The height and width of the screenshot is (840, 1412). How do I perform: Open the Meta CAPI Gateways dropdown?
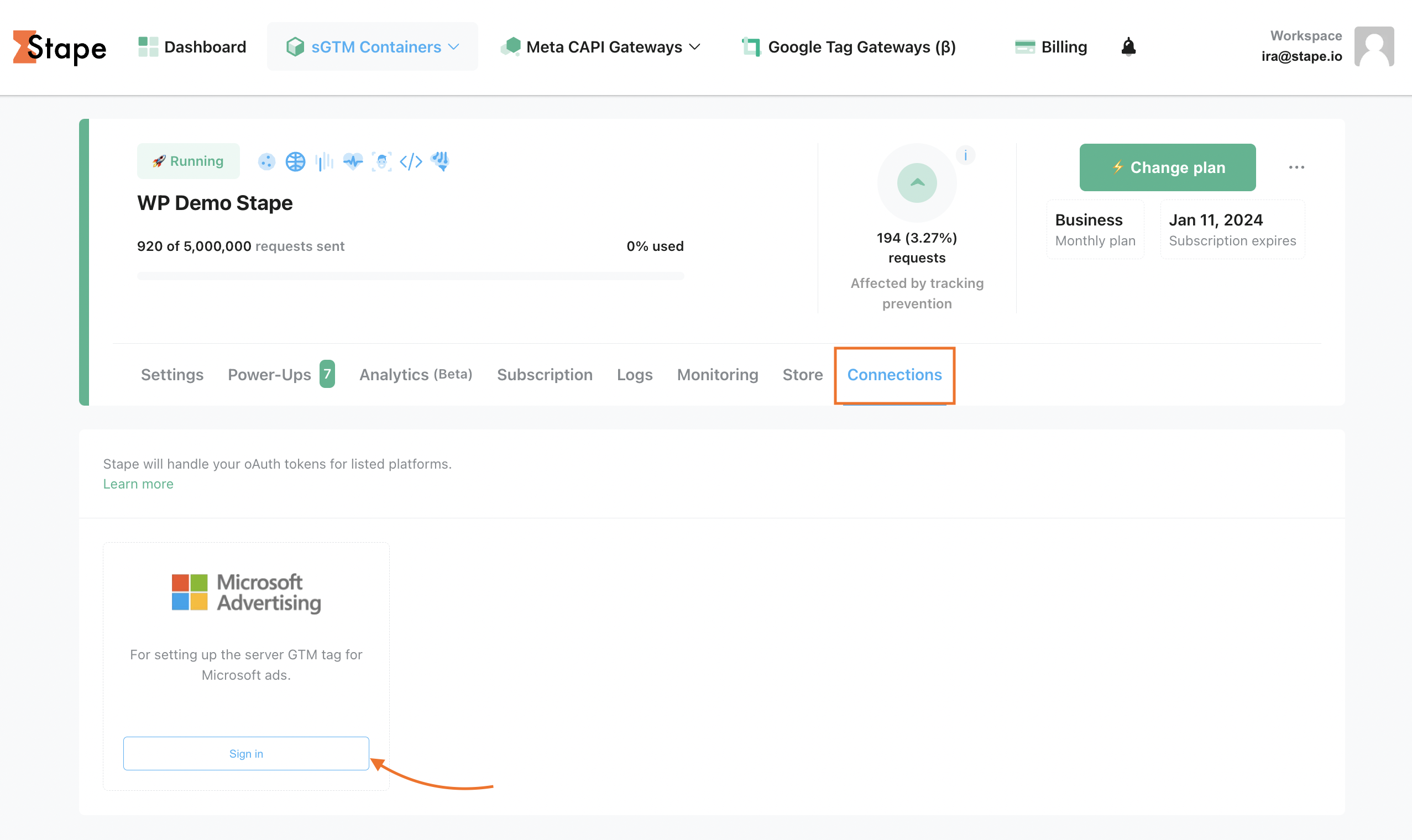click(602, 47)
